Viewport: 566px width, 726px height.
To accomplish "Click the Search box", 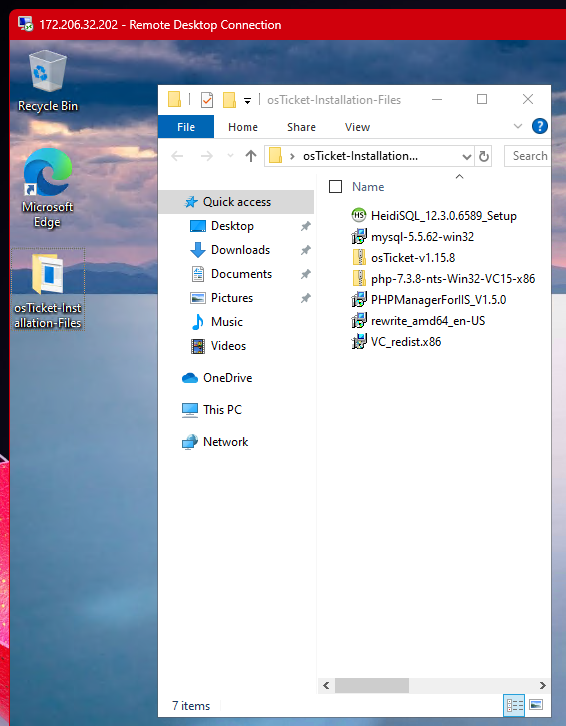I will click(528, 156).
